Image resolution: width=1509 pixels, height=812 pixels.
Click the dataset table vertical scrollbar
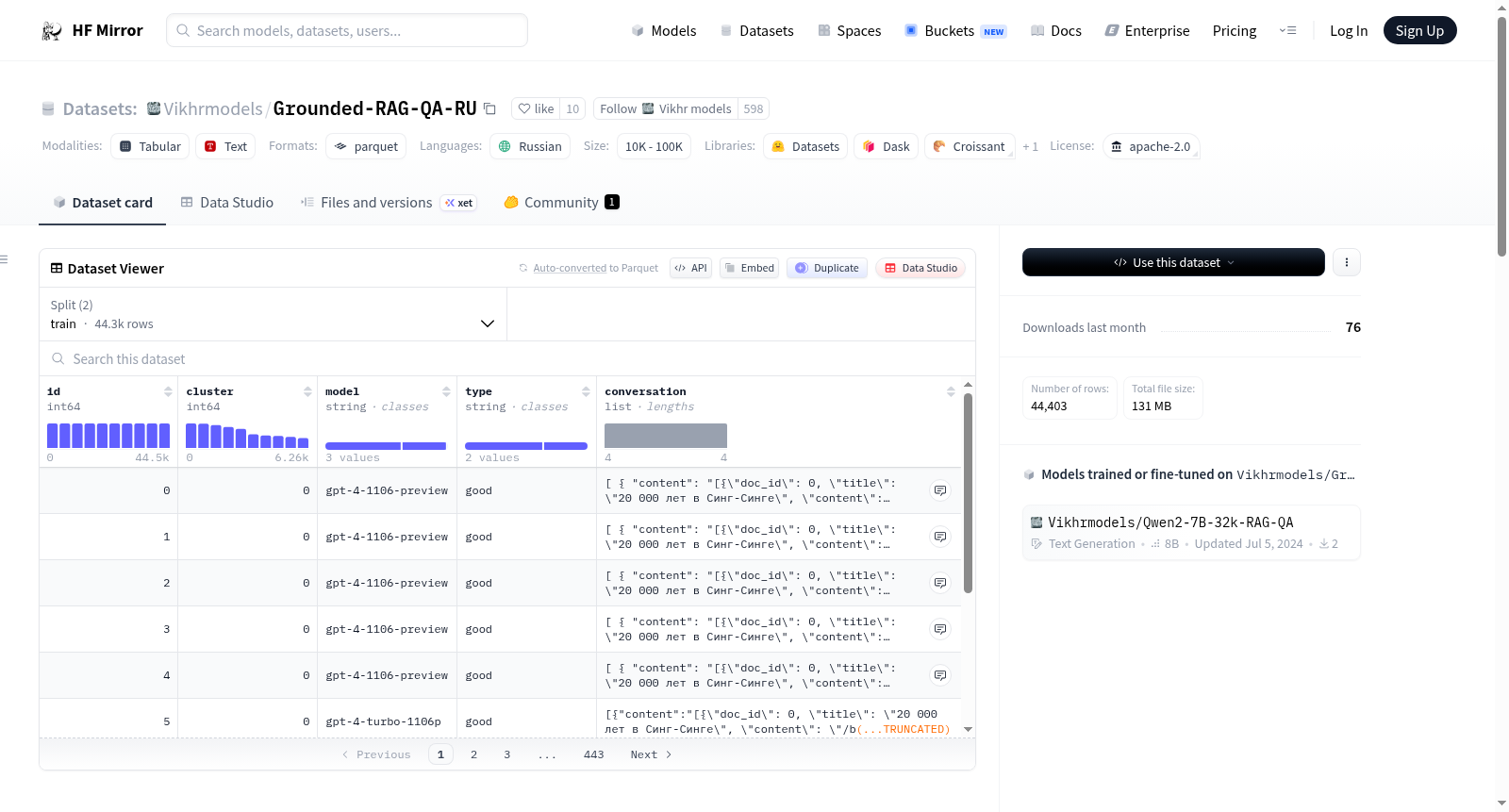click(968, 492)
